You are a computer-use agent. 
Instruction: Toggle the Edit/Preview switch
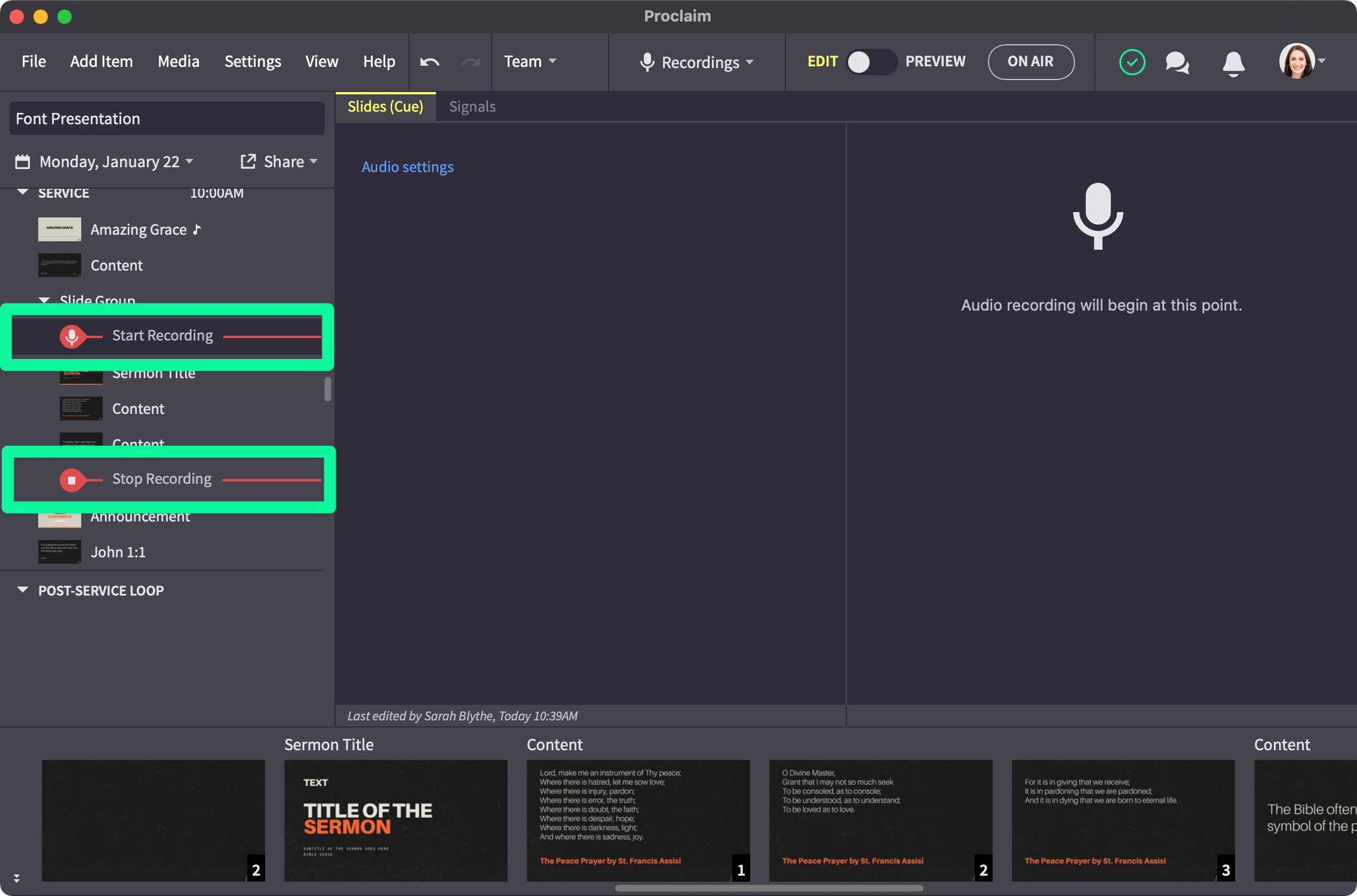point(871,62)
